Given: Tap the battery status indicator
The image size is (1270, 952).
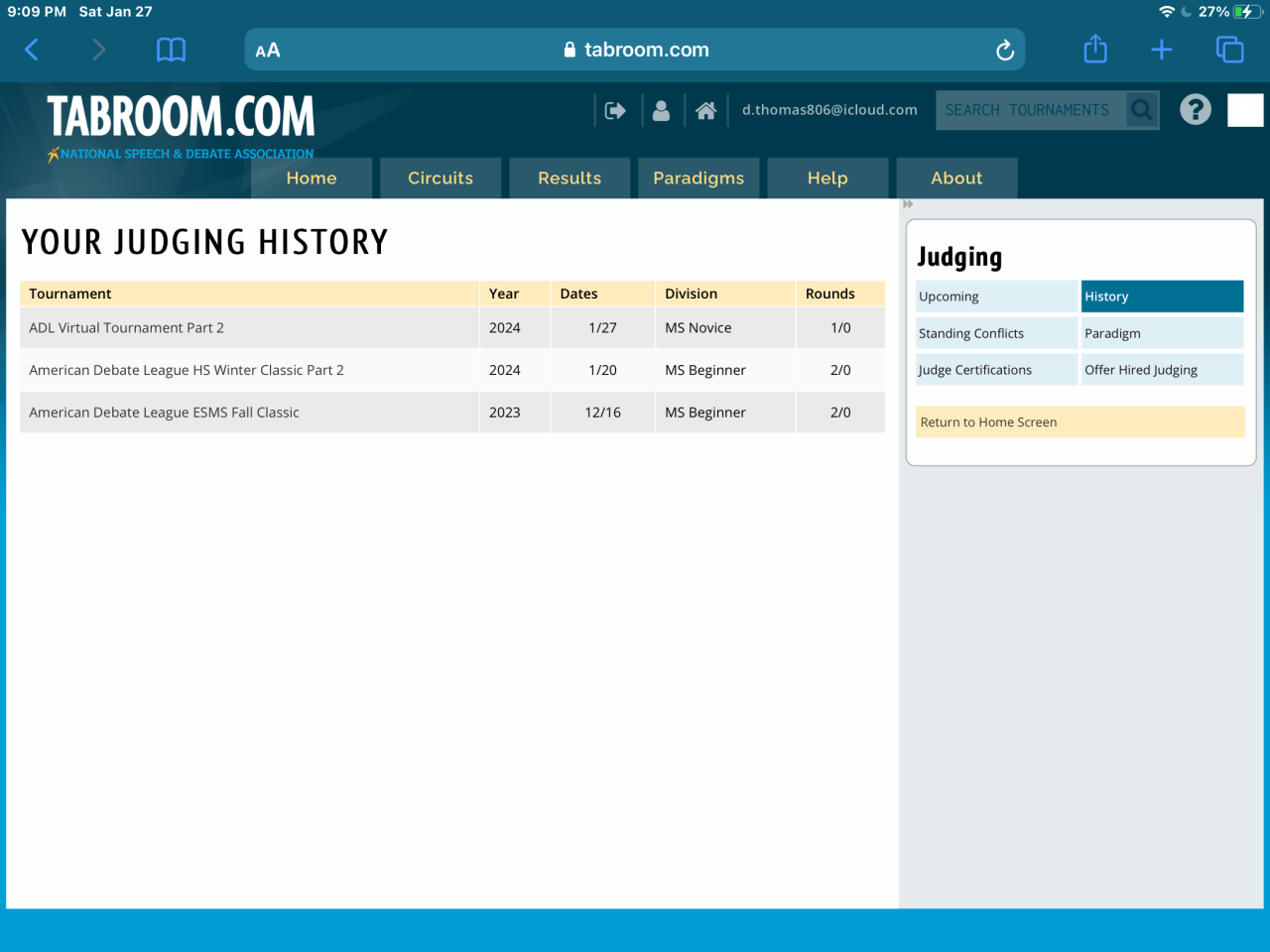Looking at the screenshot, I should (1247, 12).
